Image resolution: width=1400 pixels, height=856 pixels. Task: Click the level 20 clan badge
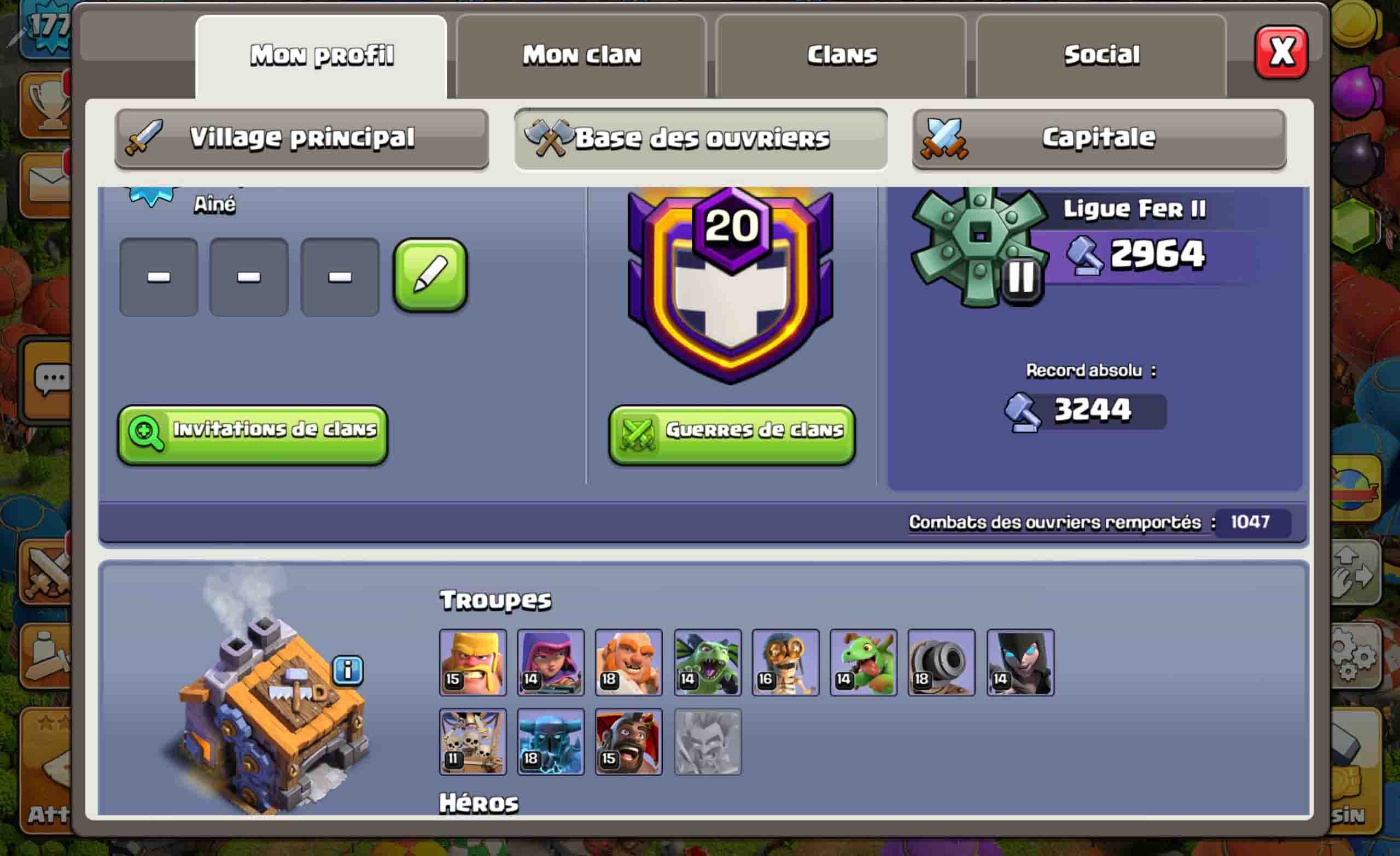coord(731,284)
